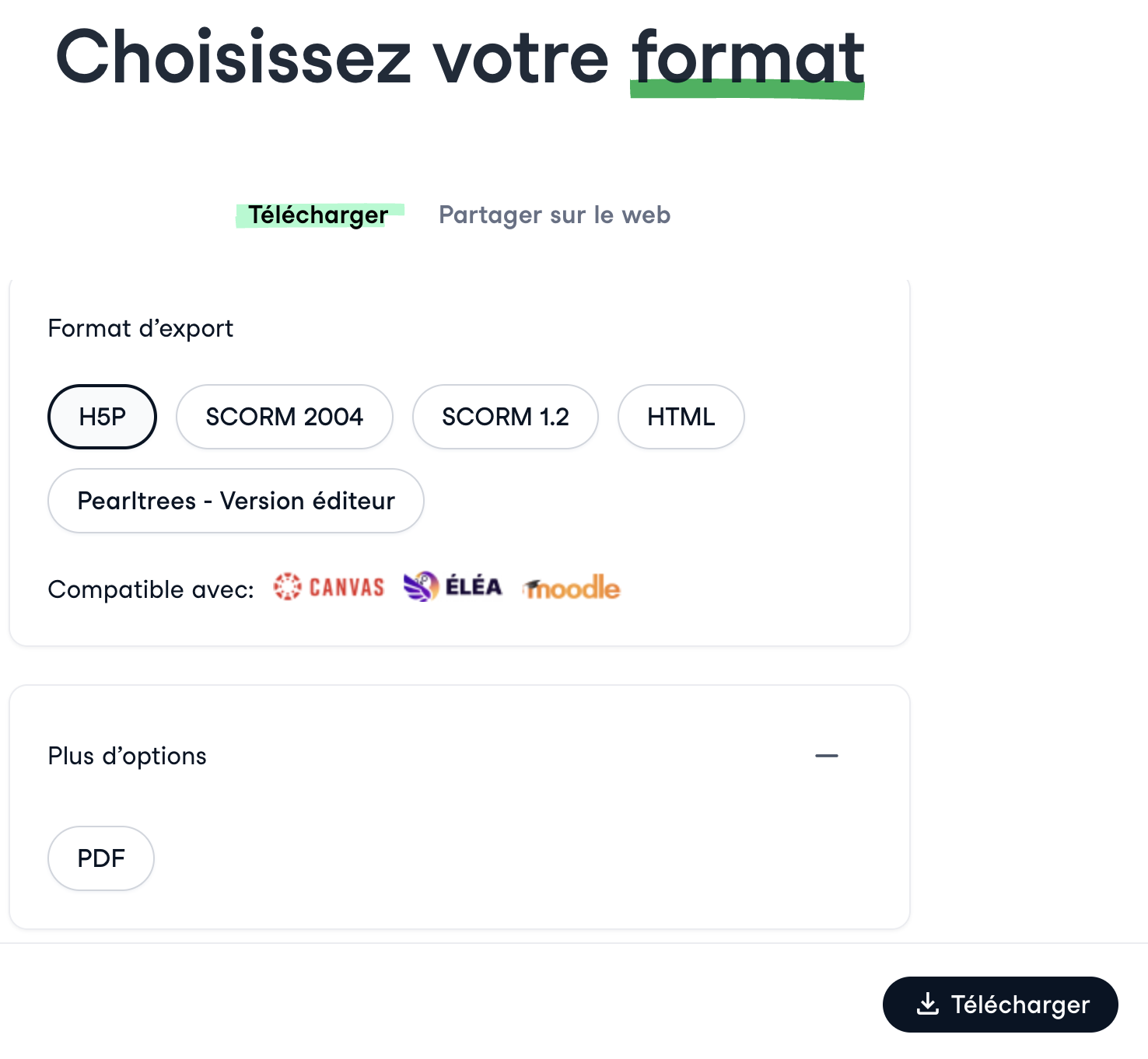
Task: Click the download arrow icon in the button
Action: point(928,1005)
